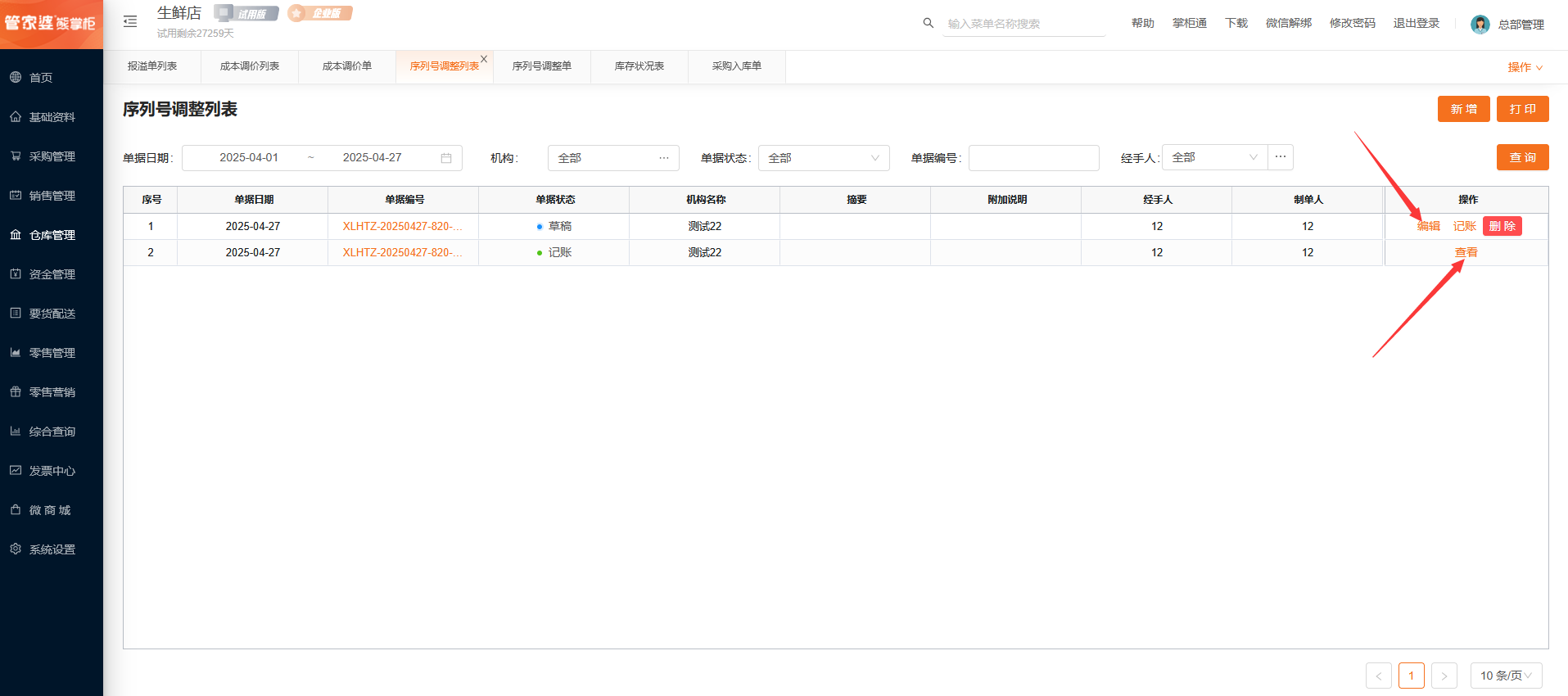Expand the 操作 dropdown at top right
This screenshot has height=696, width=1568.
(1525, 67)
